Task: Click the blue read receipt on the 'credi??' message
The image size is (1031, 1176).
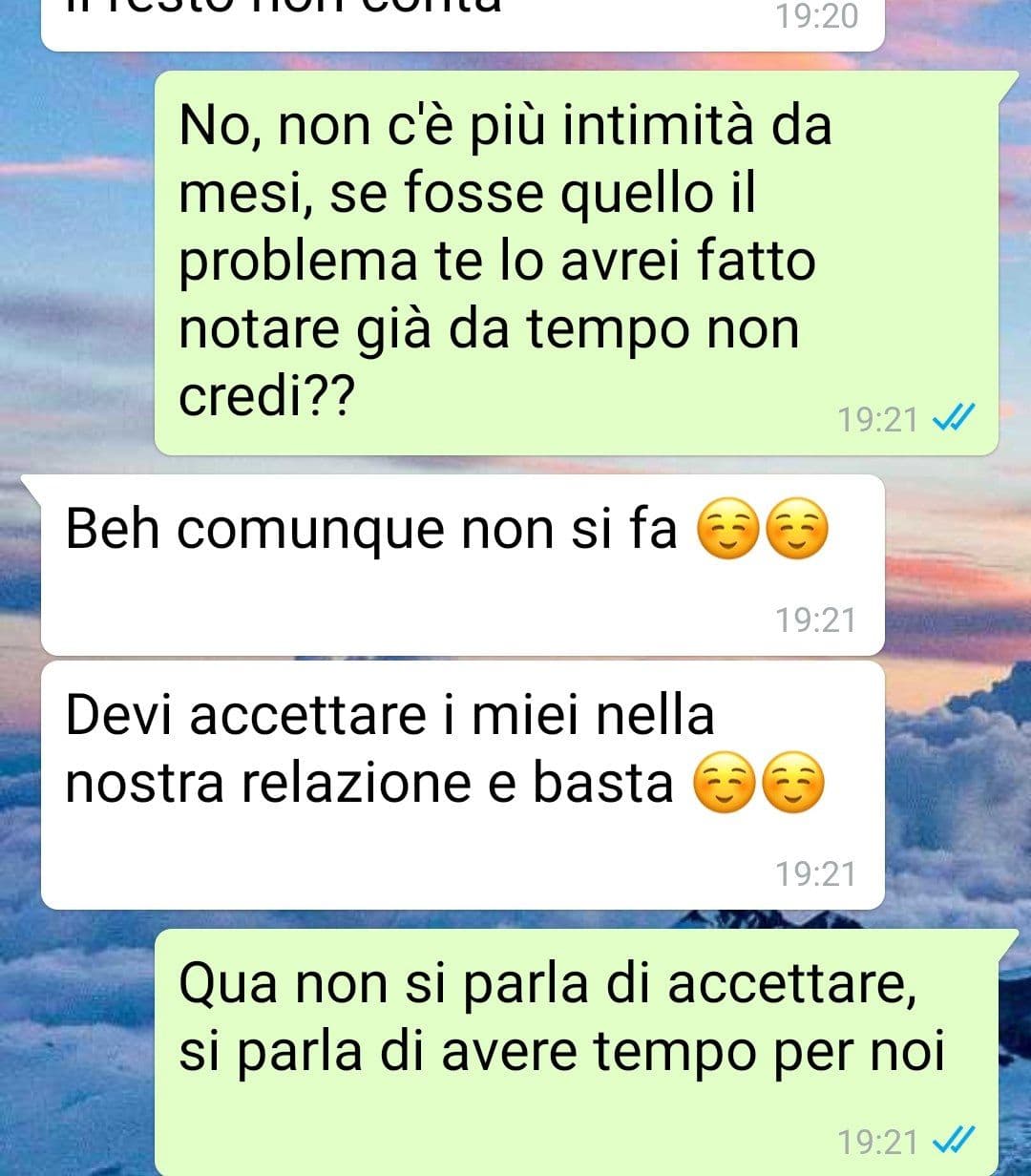Action: point(952,417)
